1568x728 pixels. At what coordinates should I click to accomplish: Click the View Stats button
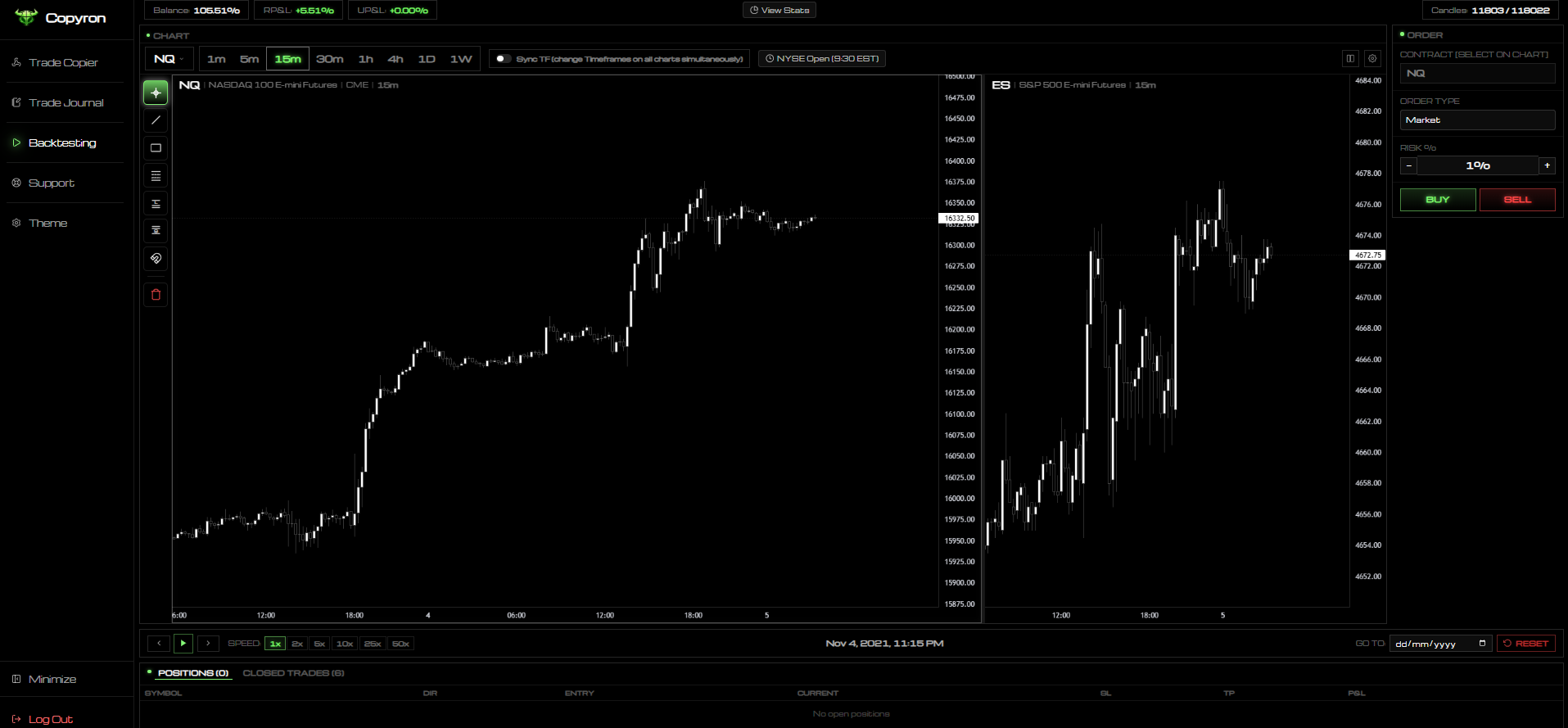point(779,10)
